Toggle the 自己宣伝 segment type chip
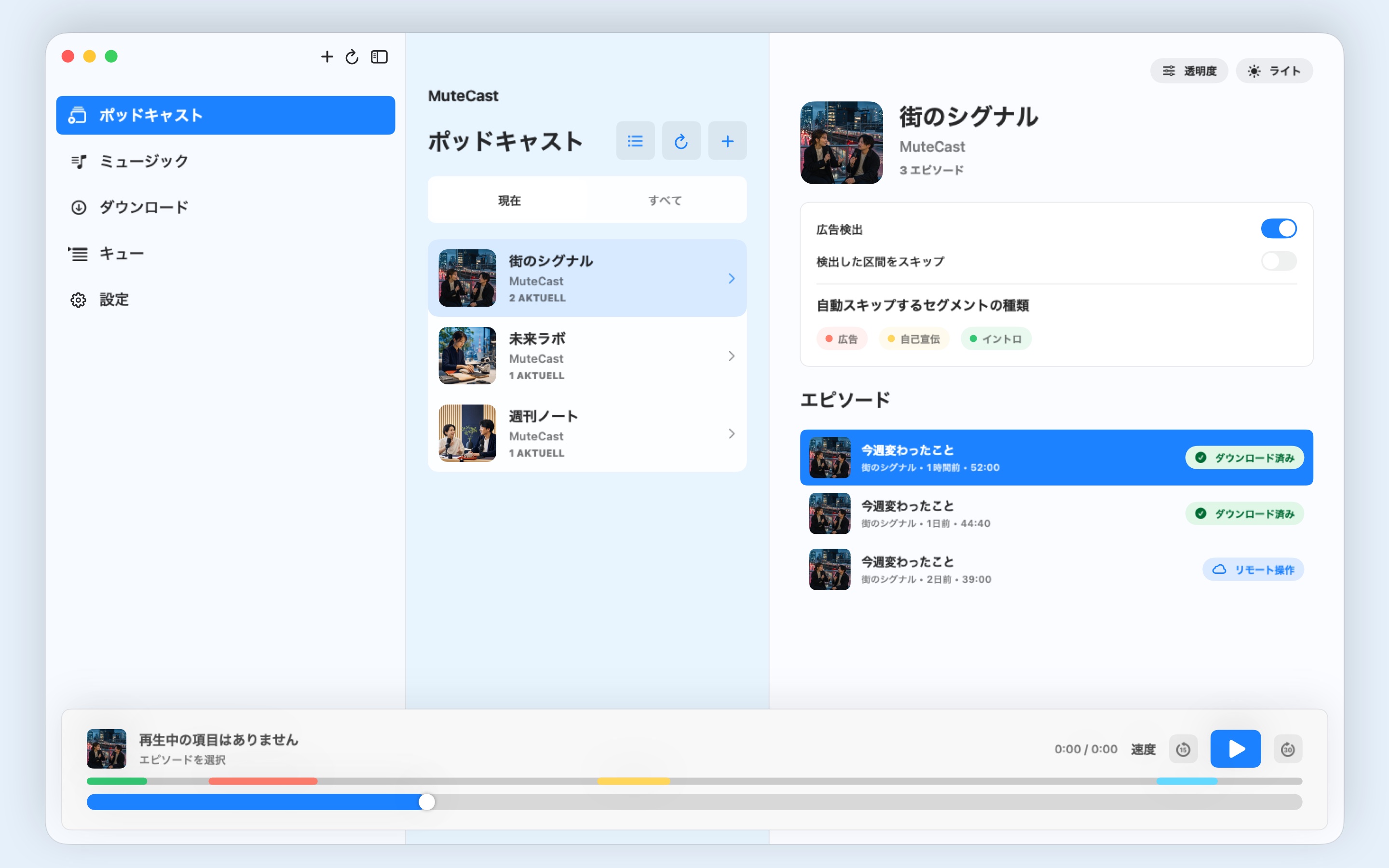The width and height of the screenshot is (1389, 868). (x=914, y=339)
